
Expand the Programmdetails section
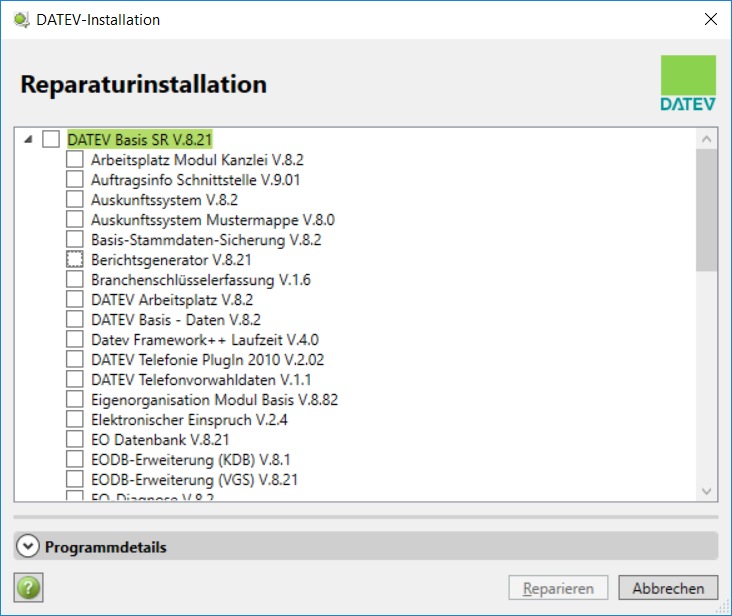click(x=28, y=546)
